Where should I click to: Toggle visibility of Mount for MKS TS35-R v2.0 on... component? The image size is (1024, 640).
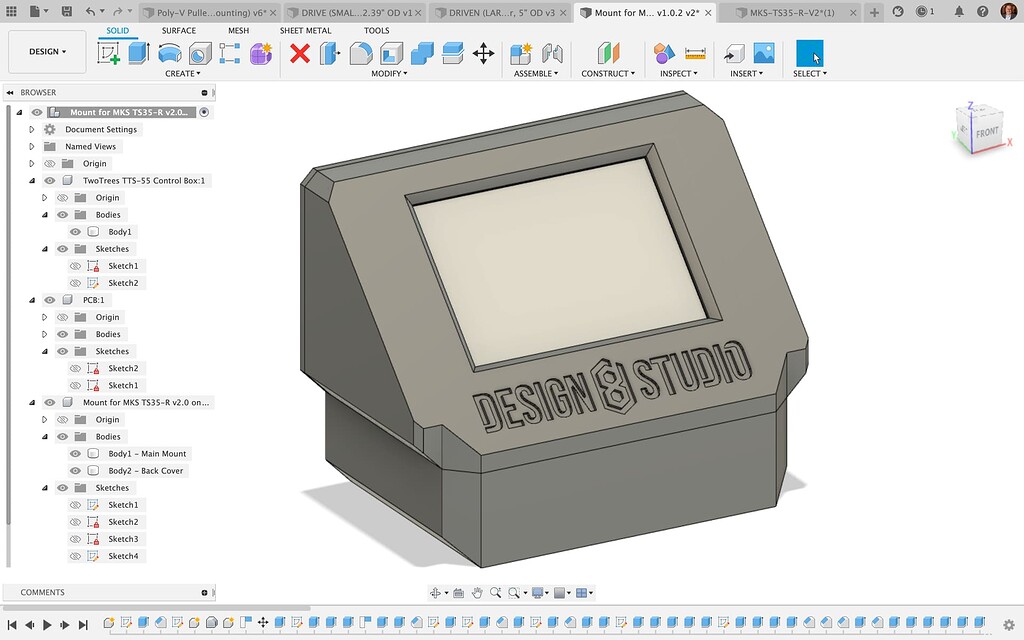[x=50, y=403]
